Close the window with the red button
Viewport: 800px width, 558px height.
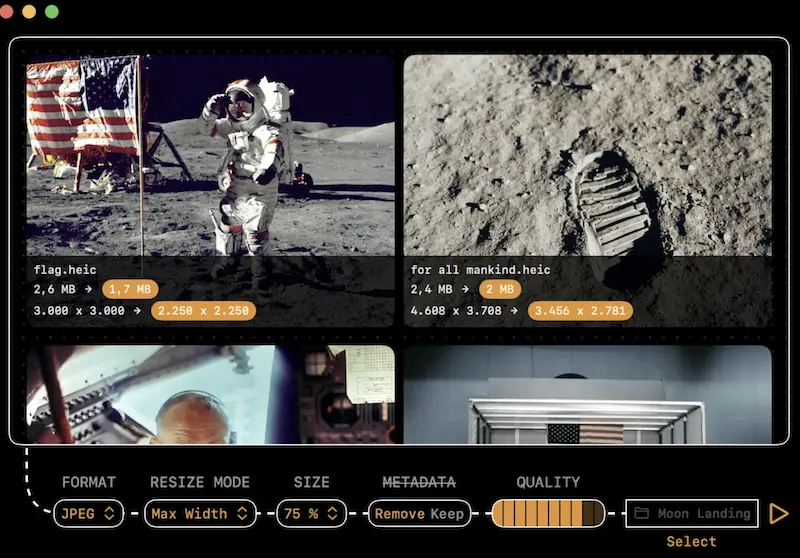[x=6, y=11]
